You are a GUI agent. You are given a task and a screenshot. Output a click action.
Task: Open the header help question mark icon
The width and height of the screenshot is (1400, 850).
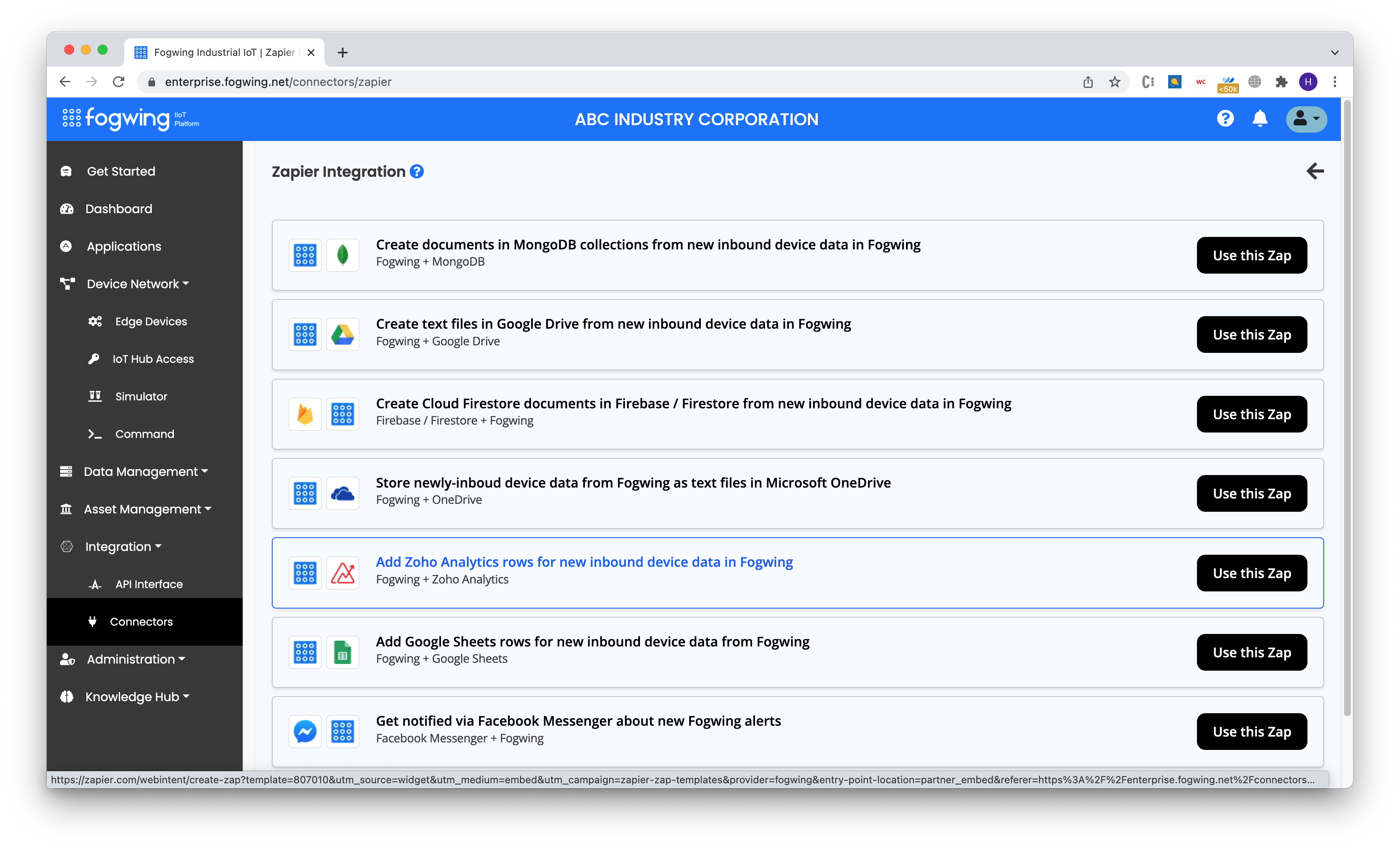click(1225, 119)
